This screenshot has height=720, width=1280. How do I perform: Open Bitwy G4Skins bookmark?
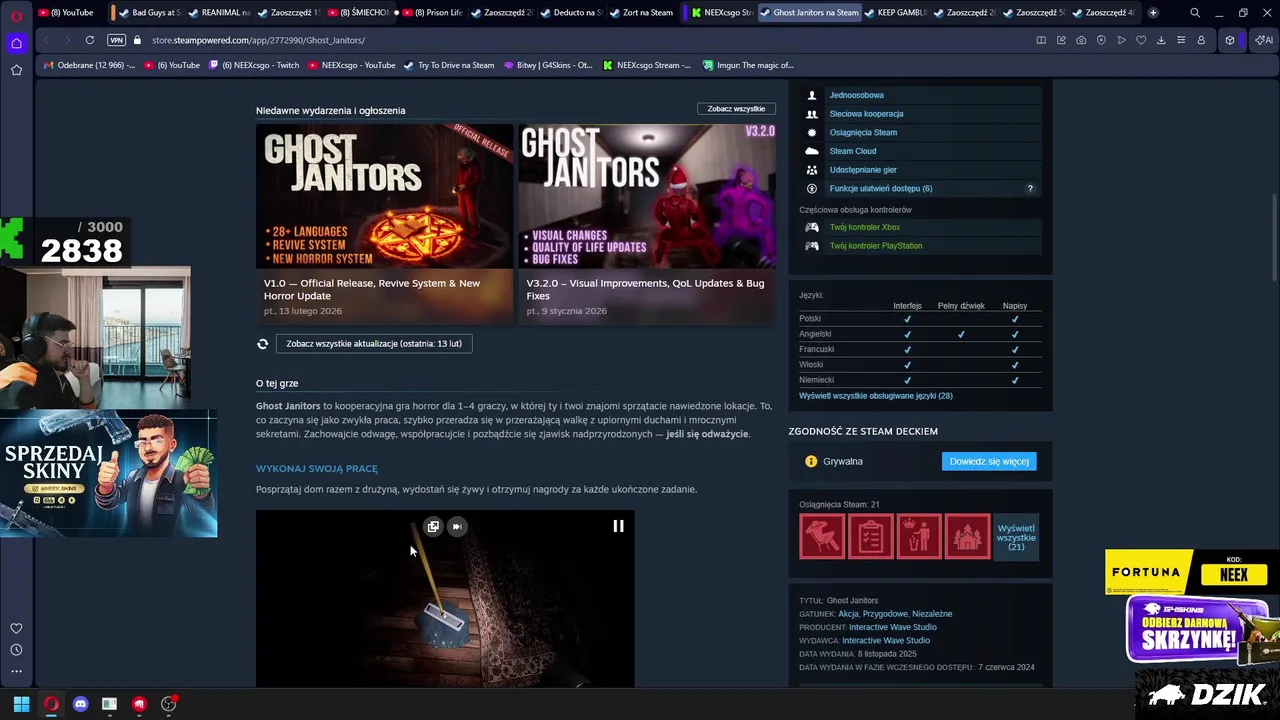coord(548,65)
